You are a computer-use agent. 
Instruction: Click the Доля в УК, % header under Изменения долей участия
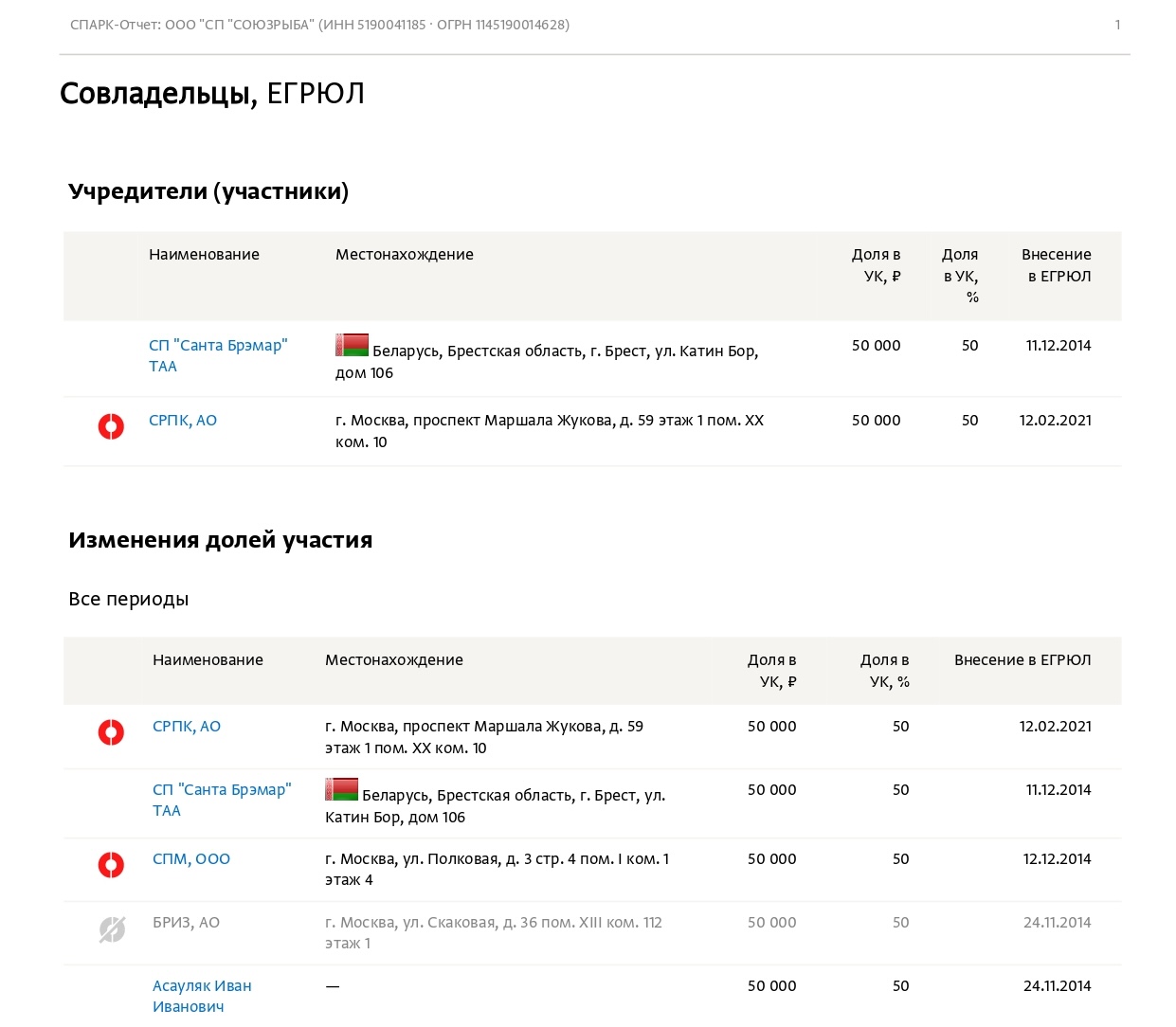click(885, 671)
